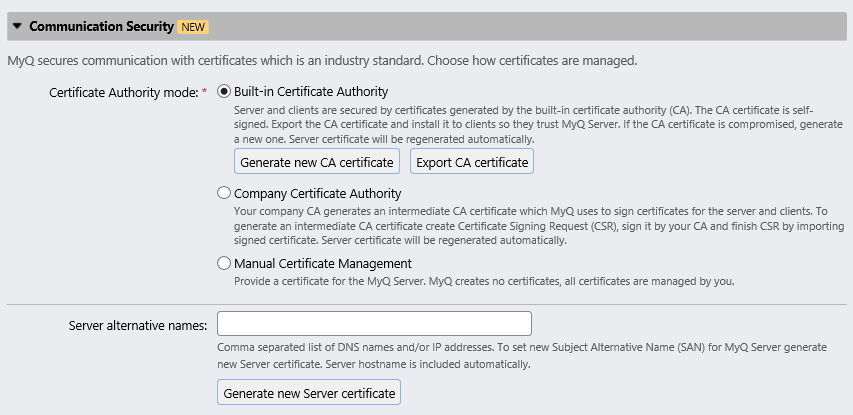
Task: Click the Export CA certificate button
Action: 472,162
